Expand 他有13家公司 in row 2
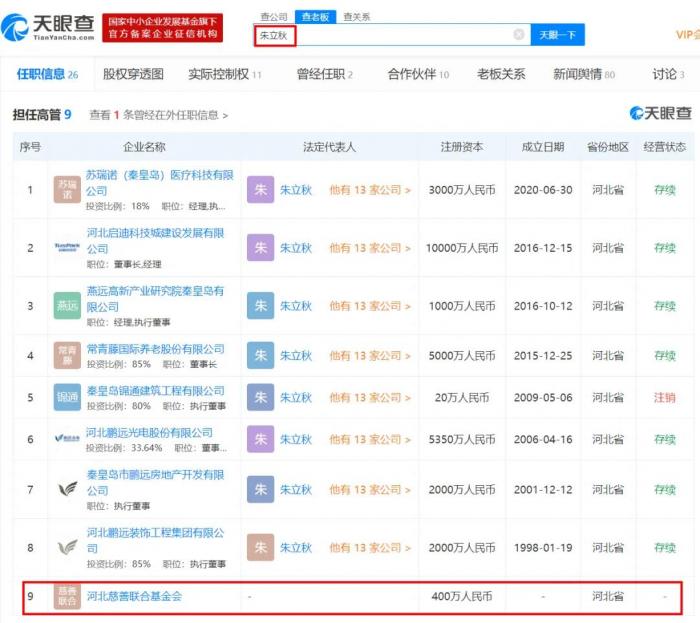The width and height of the screenshot is (700, 623). tap(370, 248)
